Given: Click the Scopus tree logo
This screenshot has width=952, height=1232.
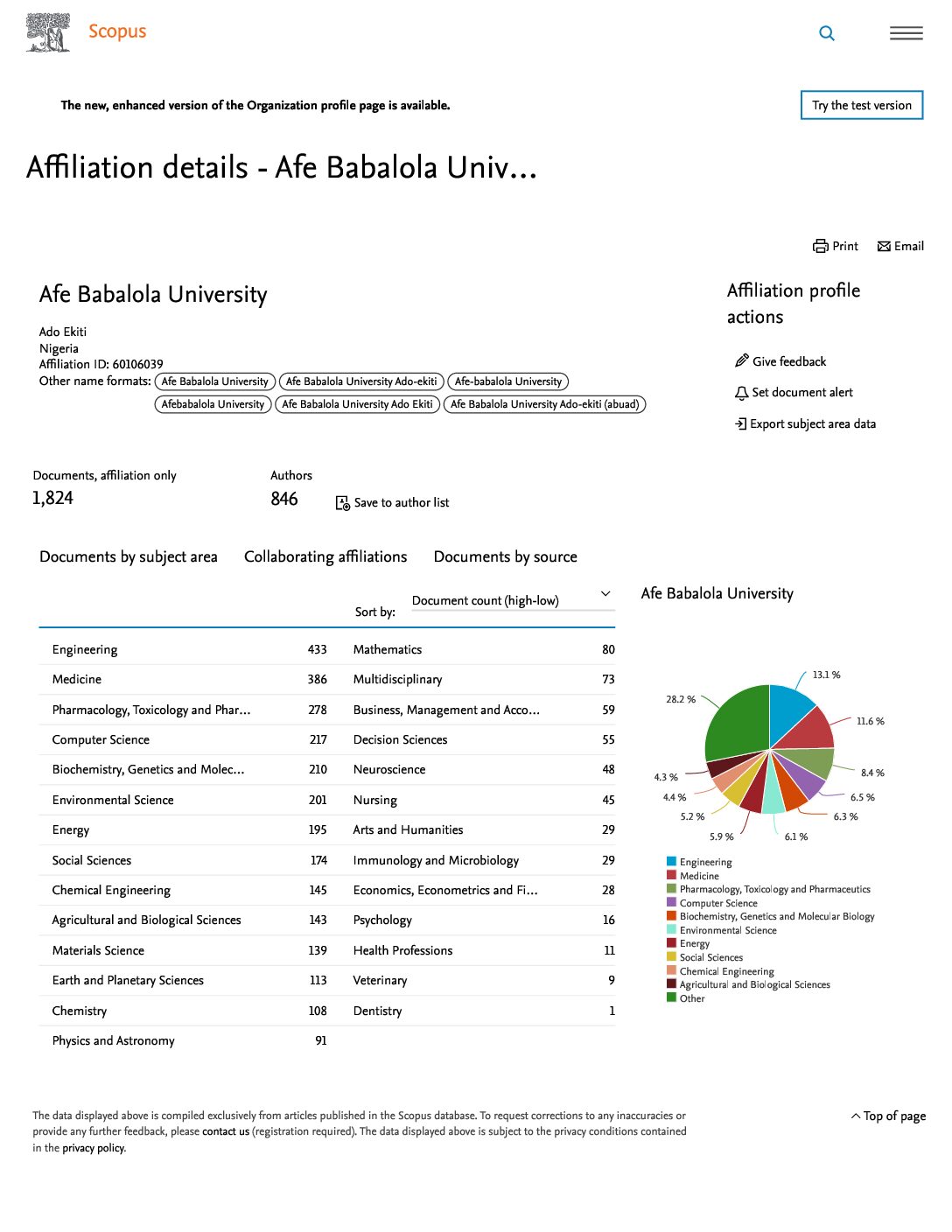Looking at the screenshot, I should [48, 32].
